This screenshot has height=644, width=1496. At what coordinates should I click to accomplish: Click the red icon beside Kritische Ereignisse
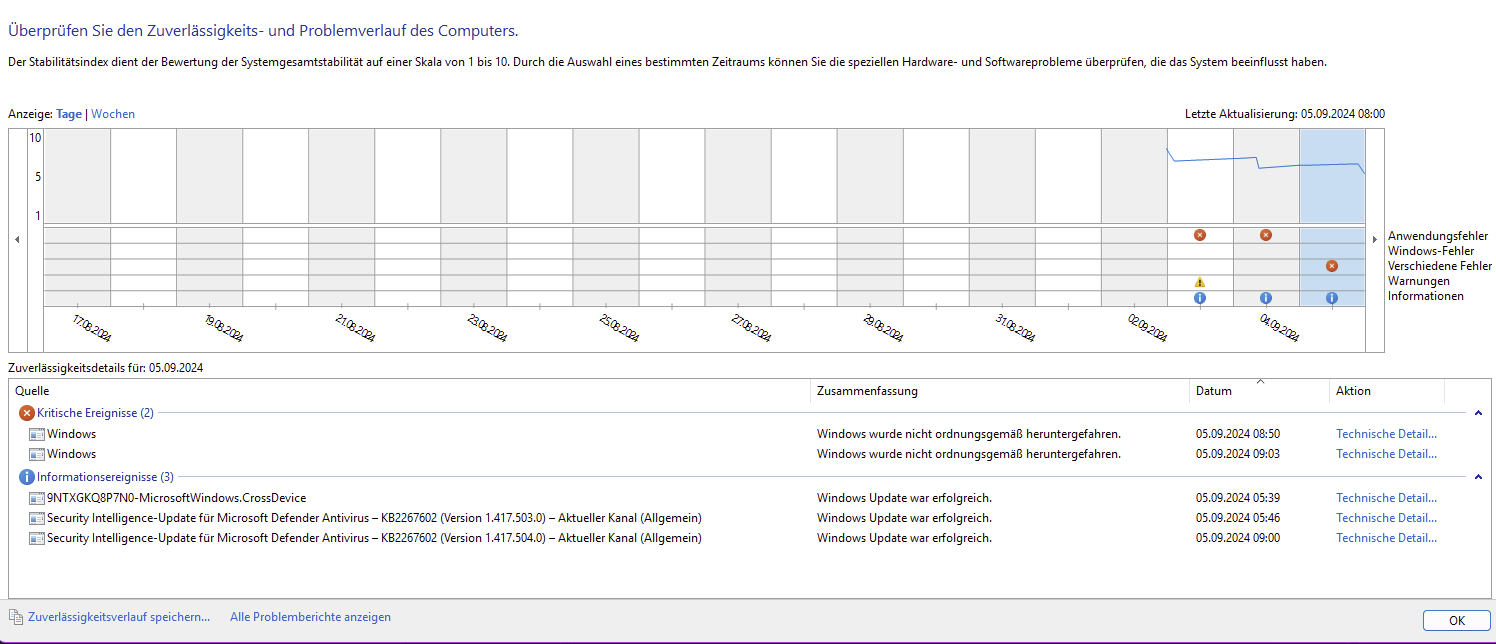click(27, 413)
